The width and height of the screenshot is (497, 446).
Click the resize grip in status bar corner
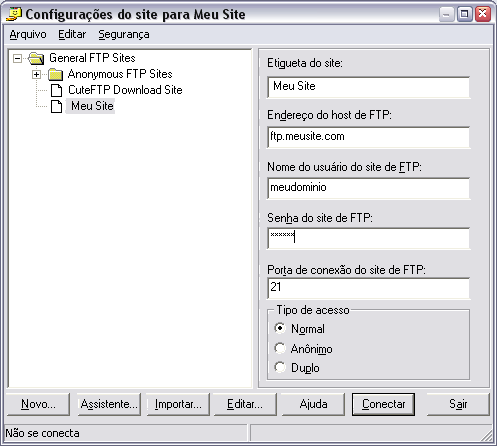point(486,435)
